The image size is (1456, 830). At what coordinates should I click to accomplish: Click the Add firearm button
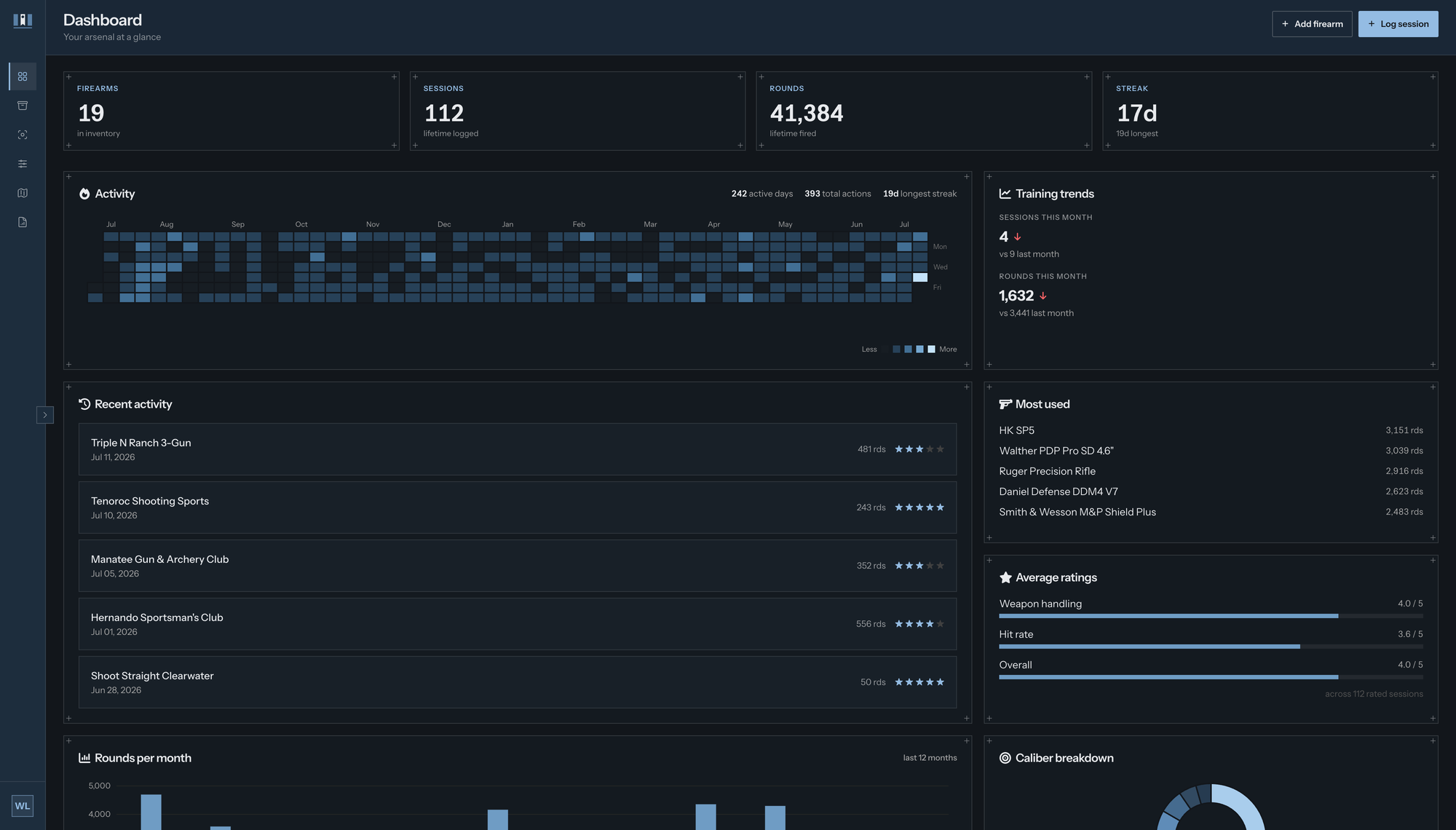pos(1312,24)
